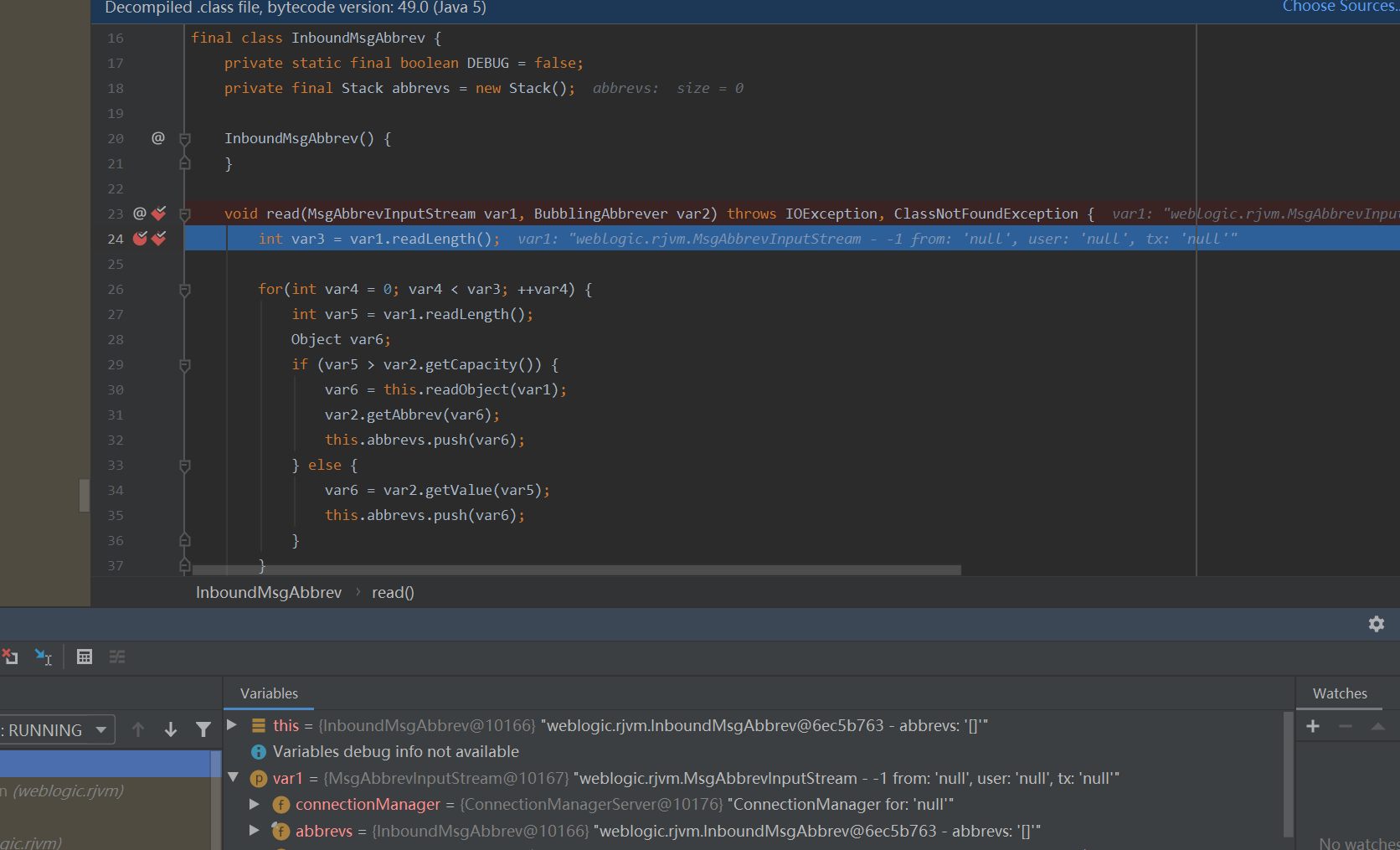Image resolution: width=1400 pixels, height=850 pixels.
Task: Select previous frame with up arrow
Action: (138, 729)
